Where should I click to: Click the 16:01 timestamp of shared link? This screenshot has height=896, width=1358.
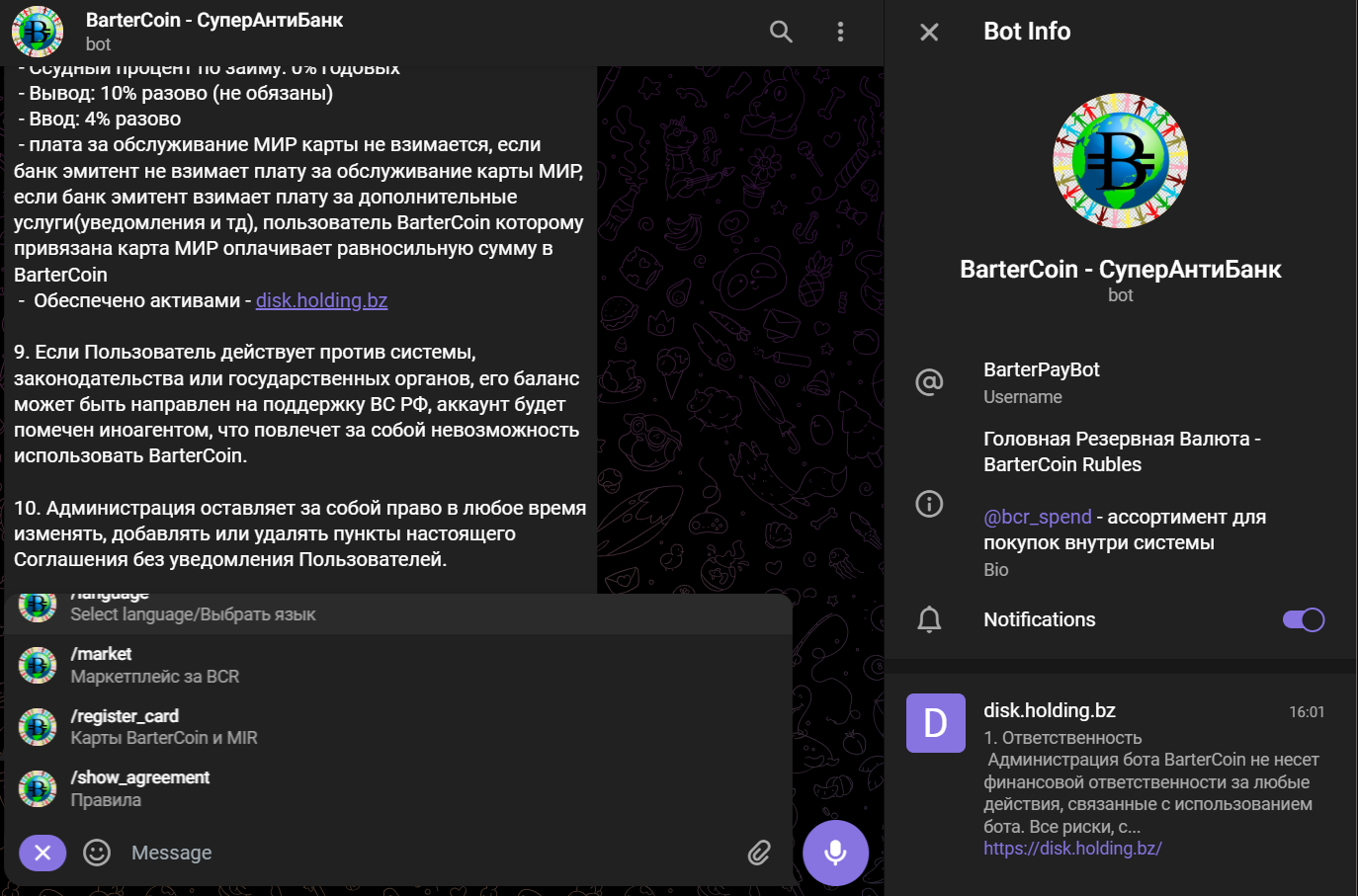pyautogui.click(x=1307, y=711)
